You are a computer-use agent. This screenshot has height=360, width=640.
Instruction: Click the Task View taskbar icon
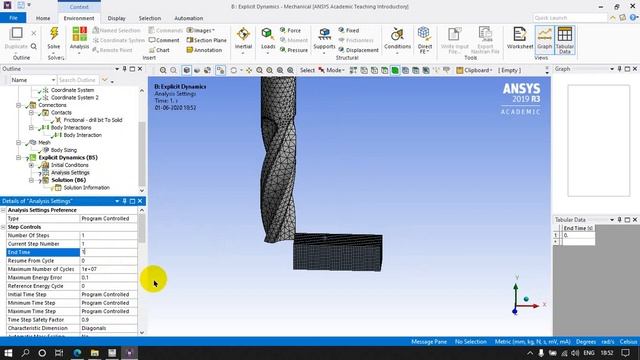[x=59, y=353]
